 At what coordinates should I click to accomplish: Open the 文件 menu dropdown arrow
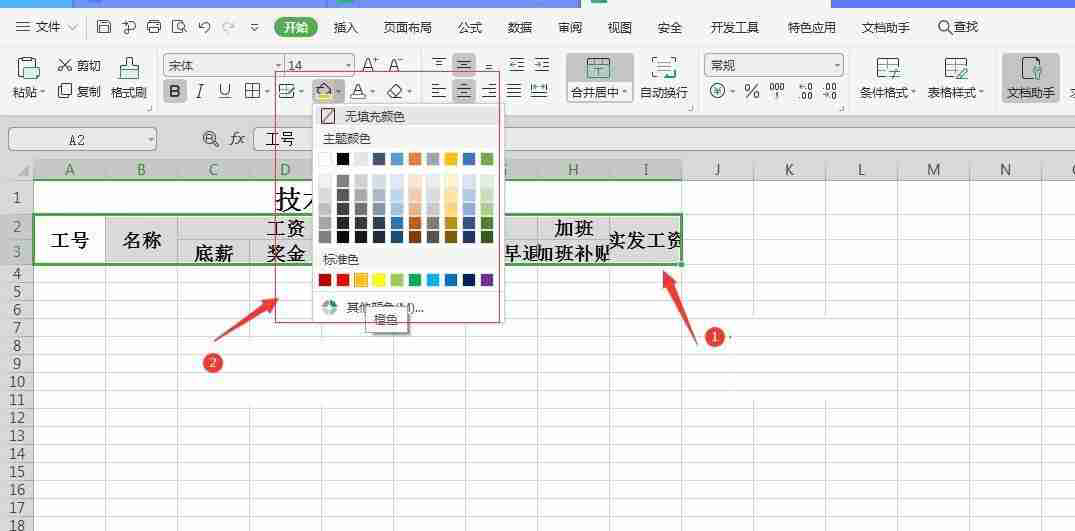[x=73, y=27]
